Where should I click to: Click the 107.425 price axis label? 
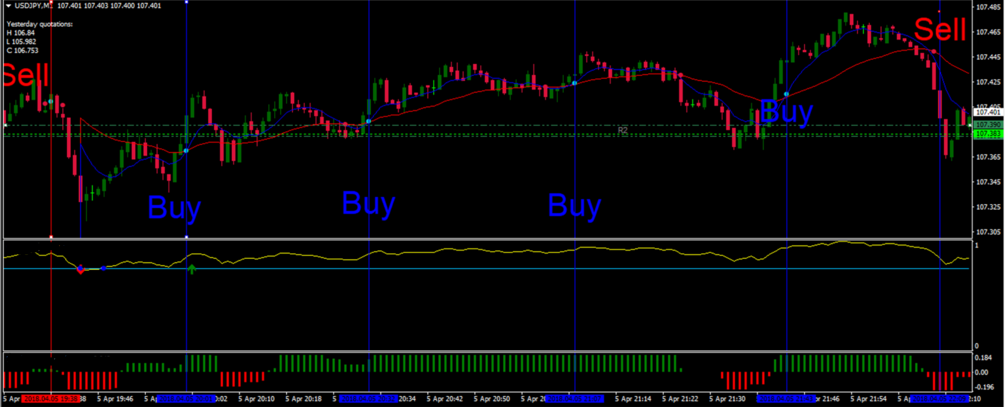[x=987, y=82]
